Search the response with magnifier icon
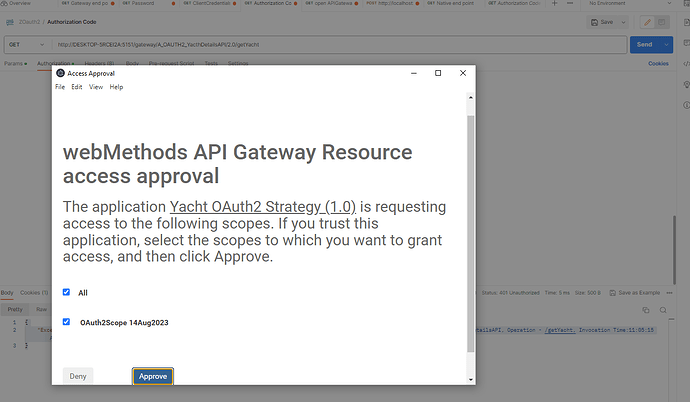This screenshot has height=402, width=690. click(x=663, y=310)
